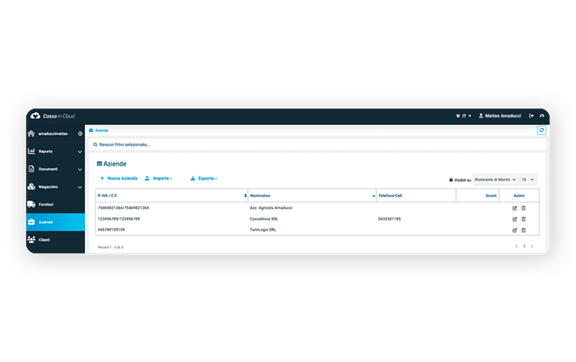Select the Aziende sidebar item
Image resolution: width=576 pixels, height=362 pixels.
pos(55,222)
